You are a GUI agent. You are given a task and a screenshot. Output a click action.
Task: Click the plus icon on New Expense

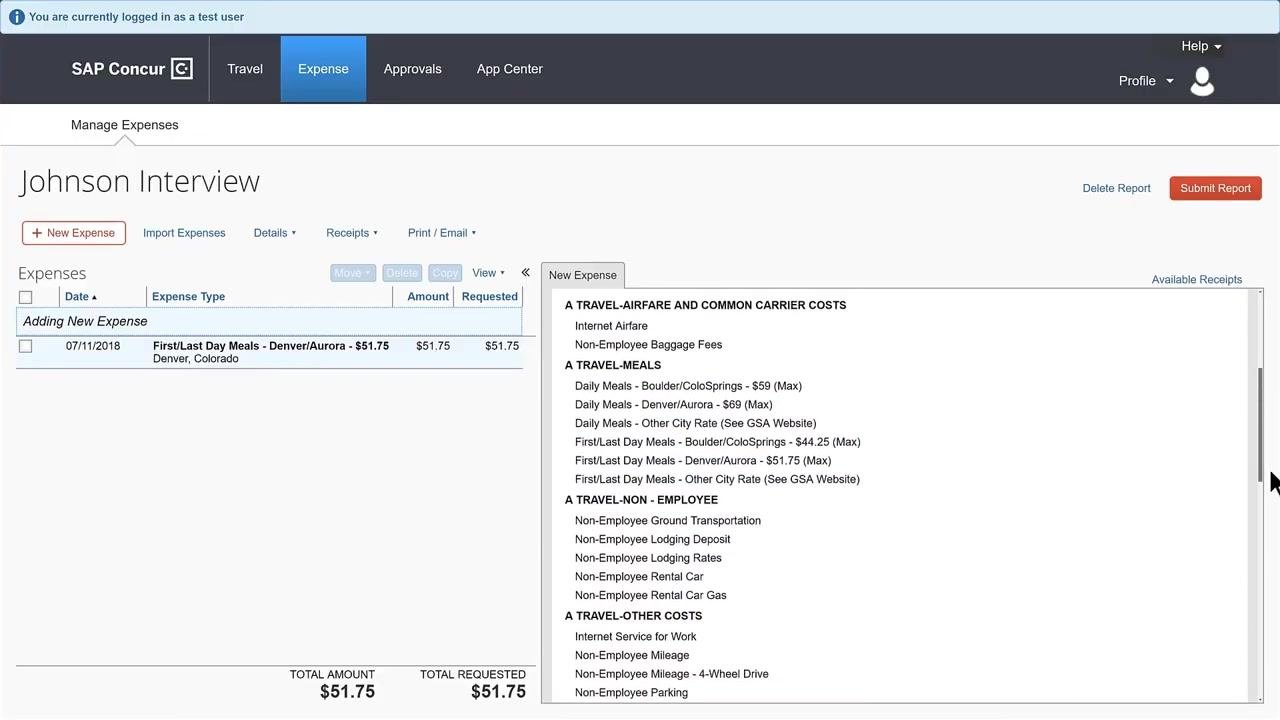(37, 233)
